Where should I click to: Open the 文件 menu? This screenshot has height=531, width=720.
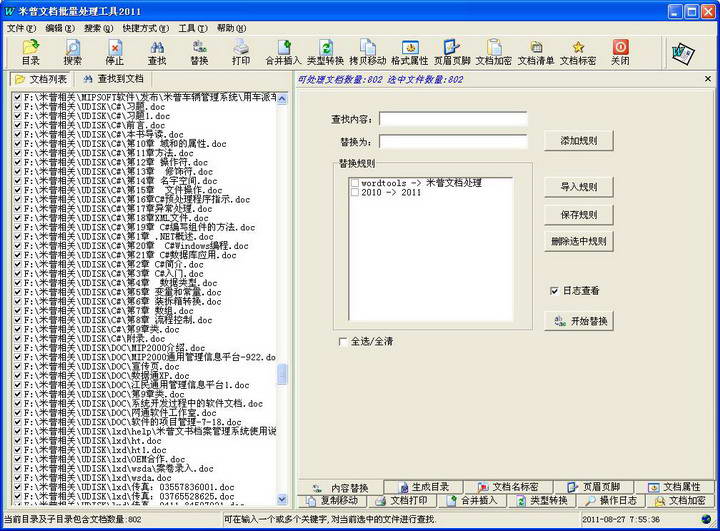(x=21, y=28)
